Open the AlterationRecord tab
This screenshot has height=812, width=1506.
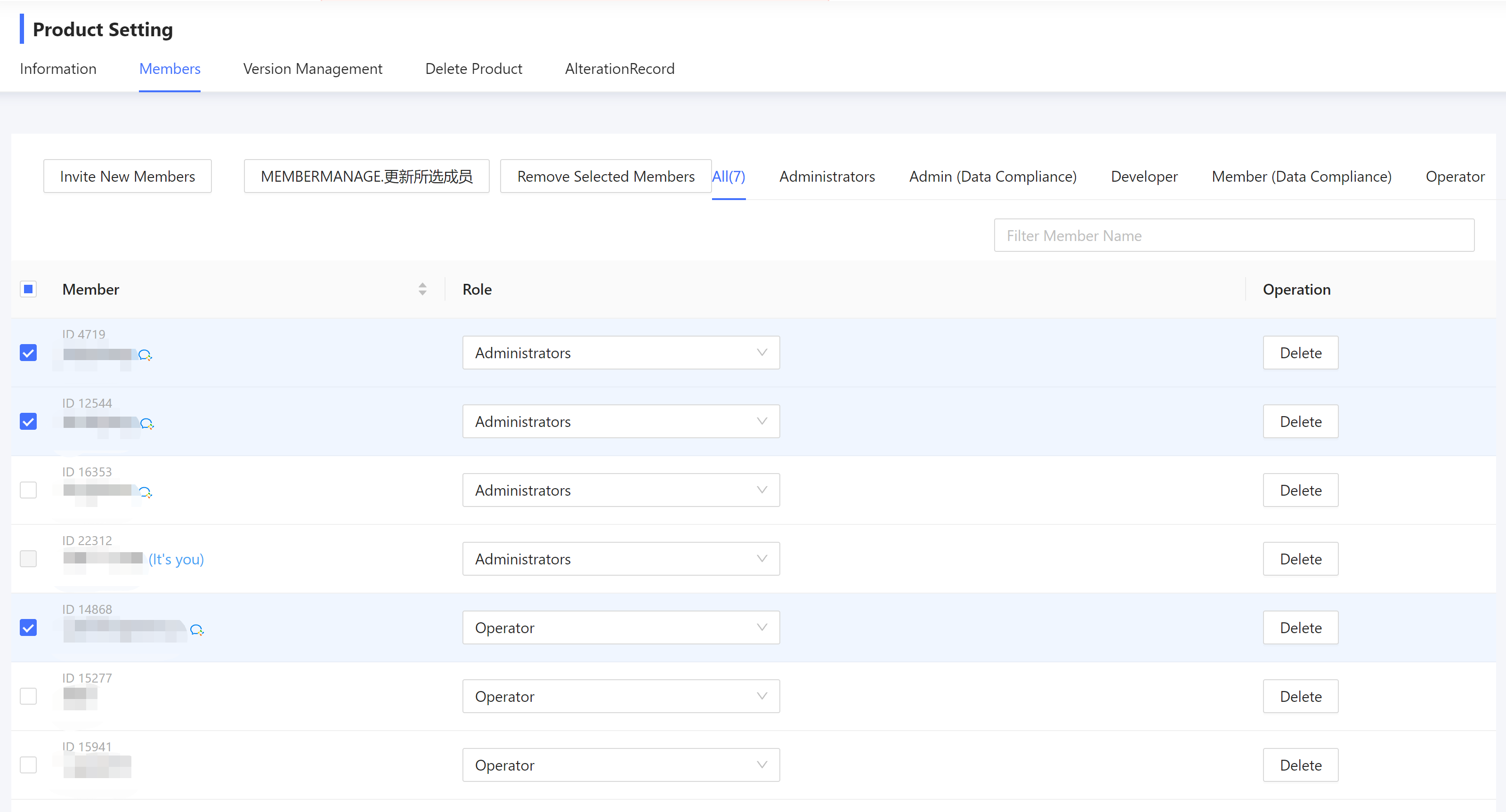(x=620, y=69)
